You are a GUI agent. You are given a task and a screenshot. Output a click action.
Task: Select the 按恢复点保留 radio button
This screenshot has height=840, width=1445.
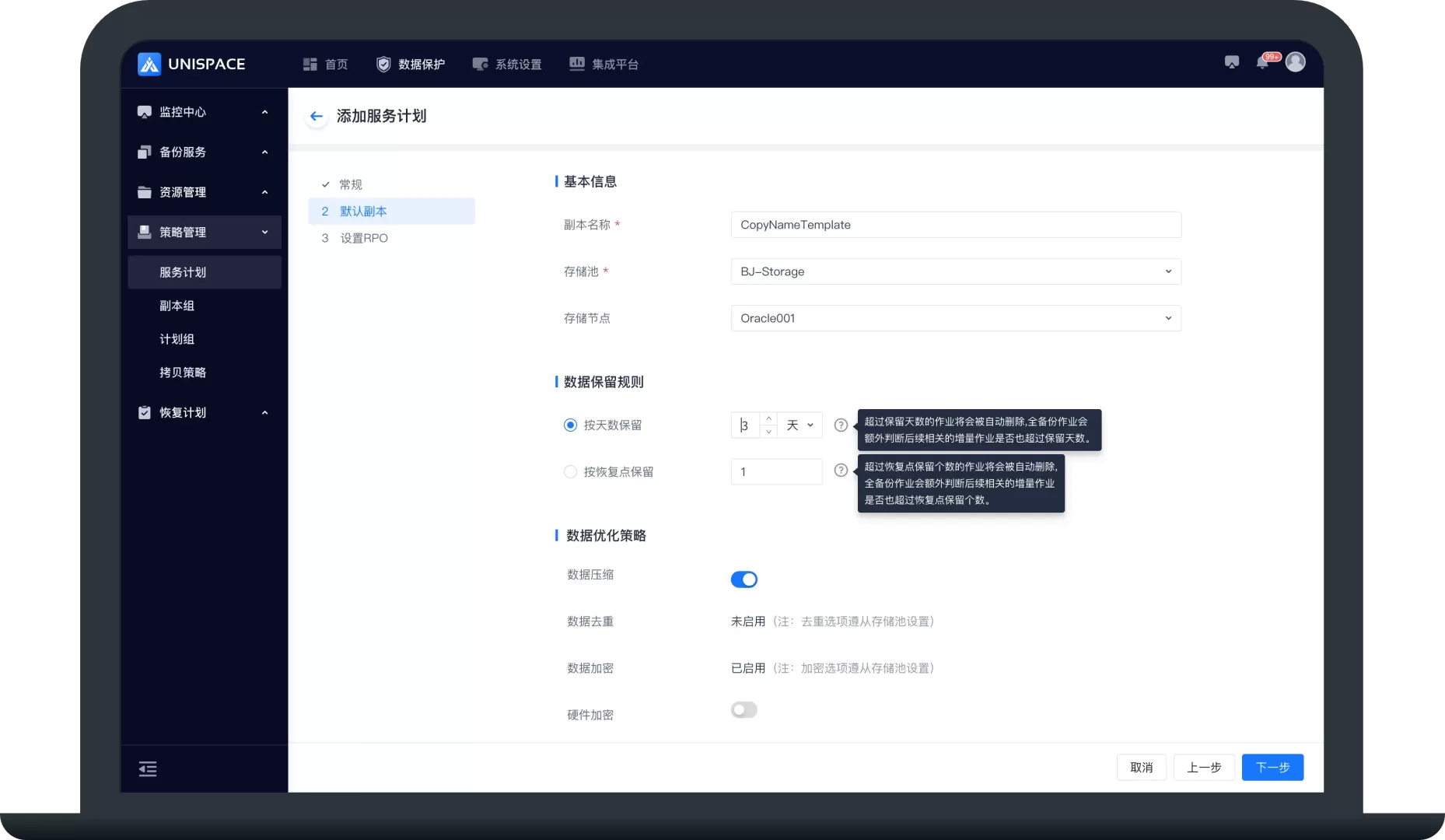pos(569,471)
